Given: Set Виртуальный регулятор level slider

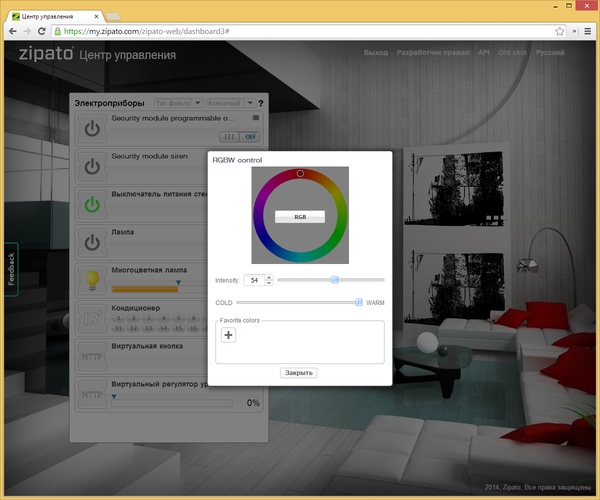Looking at the screenshot, I should (172, 403).
